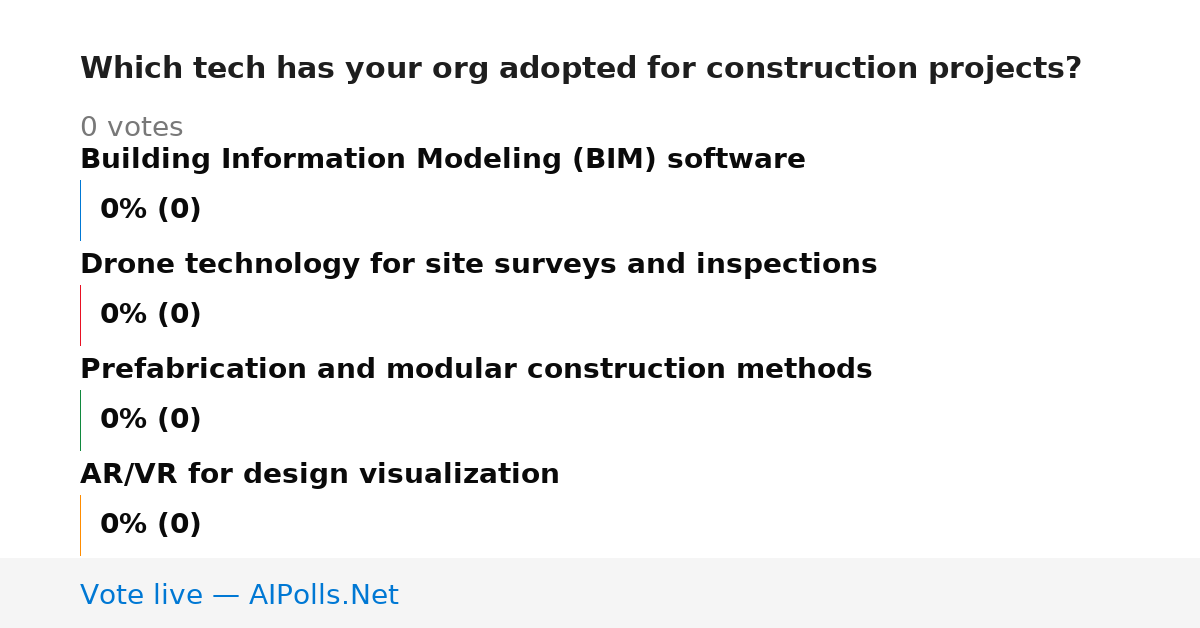Screen dimensions: 1200x628
Task: Click the 'Vote live' text
Action: point(141,596)
